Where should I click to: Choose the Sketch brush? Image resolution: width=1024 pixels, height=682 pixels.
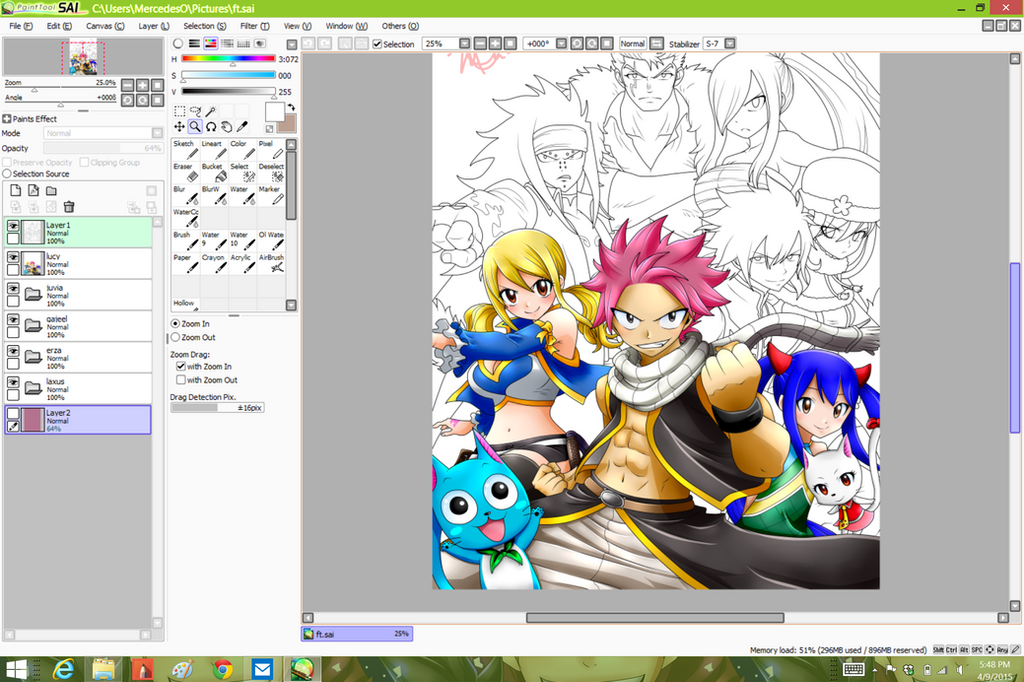point(185,150)
